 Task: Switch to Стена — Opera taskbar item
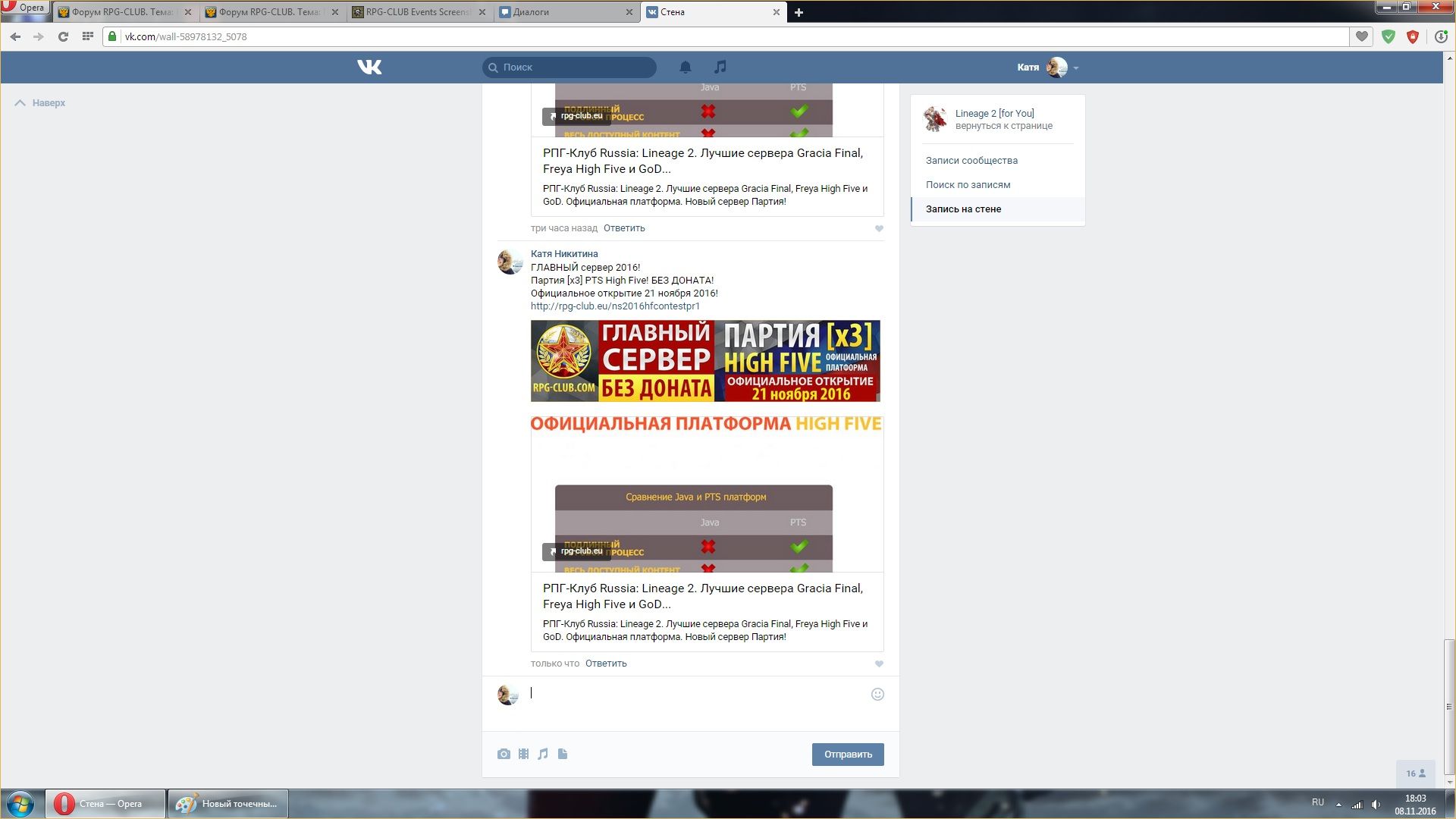coord(105,804)
